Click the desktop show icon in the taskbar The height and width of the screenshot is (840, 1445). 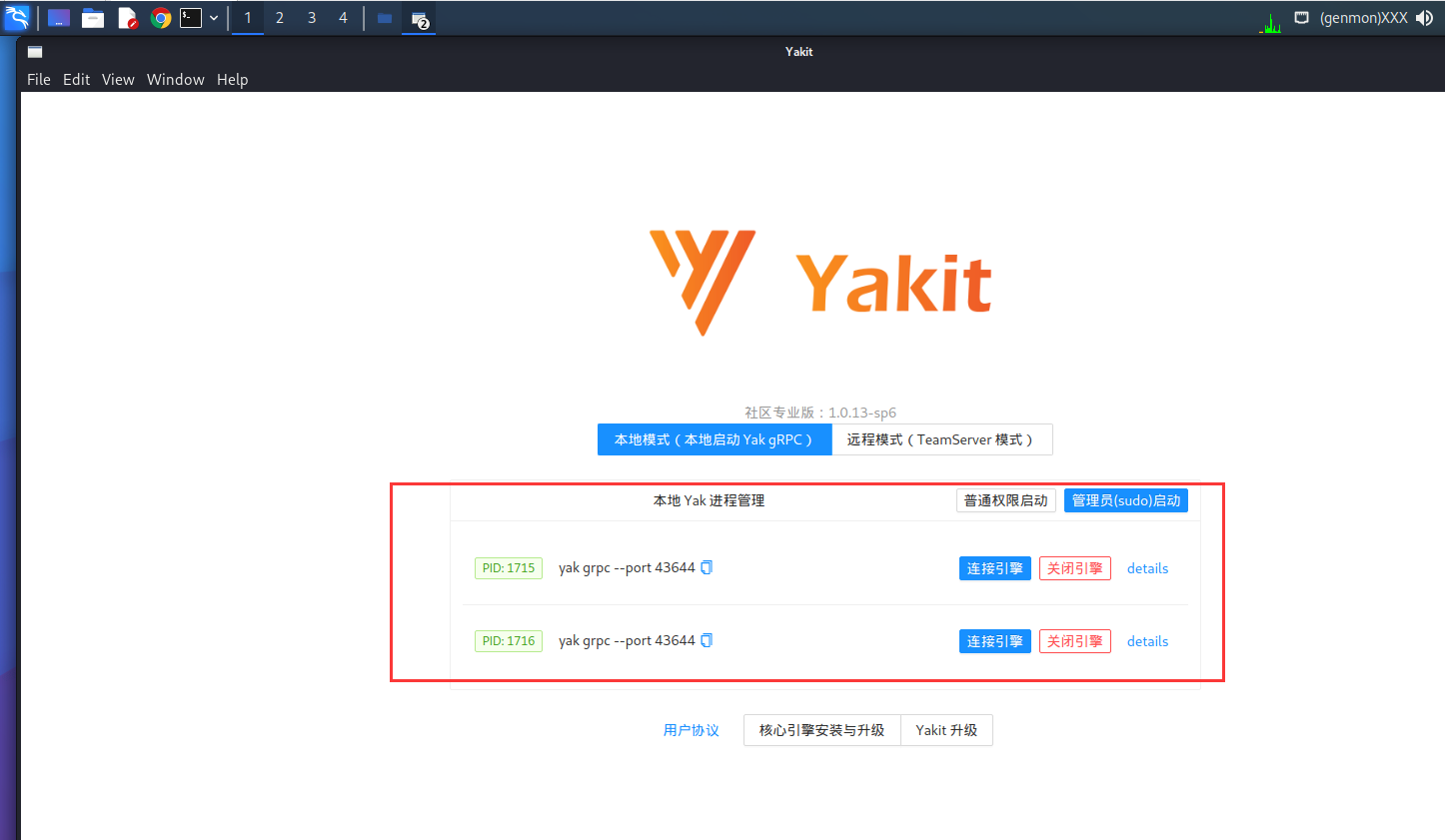coord(59,18)
